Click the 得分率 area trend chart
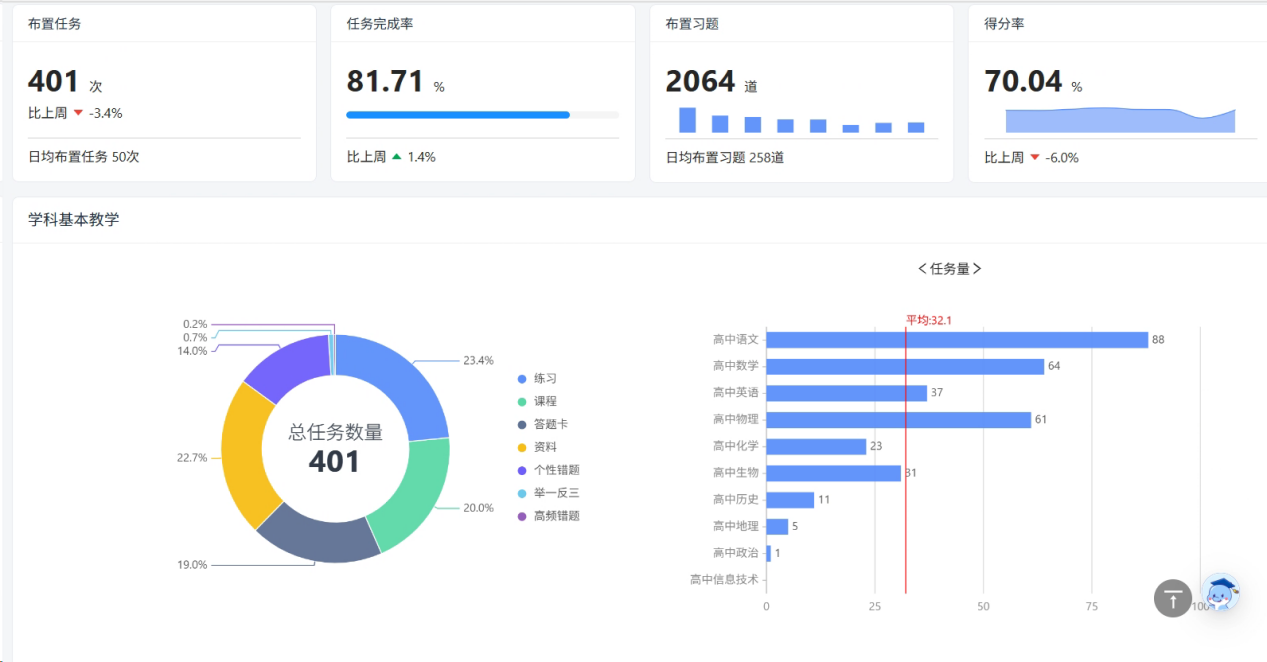The width and height of the screenshot is (1267, 662). 1120,120
